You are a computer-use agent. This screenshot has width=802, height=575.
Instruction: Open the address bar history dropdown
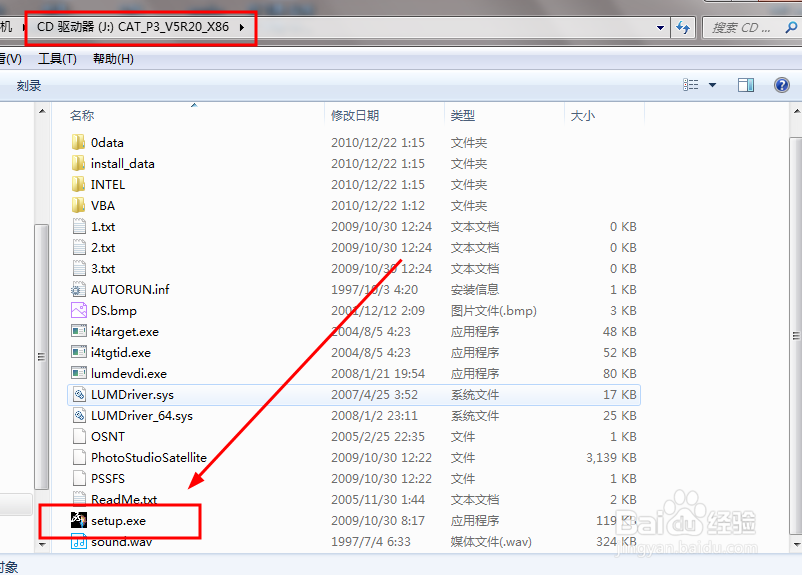point(660,28)
